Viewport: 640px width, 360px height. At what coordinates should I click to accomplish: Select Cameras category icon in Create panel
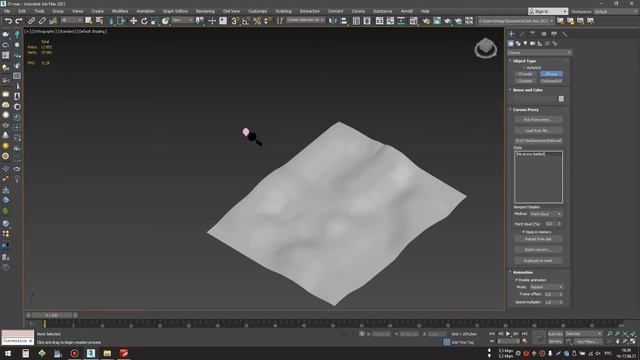click(533, 43)
